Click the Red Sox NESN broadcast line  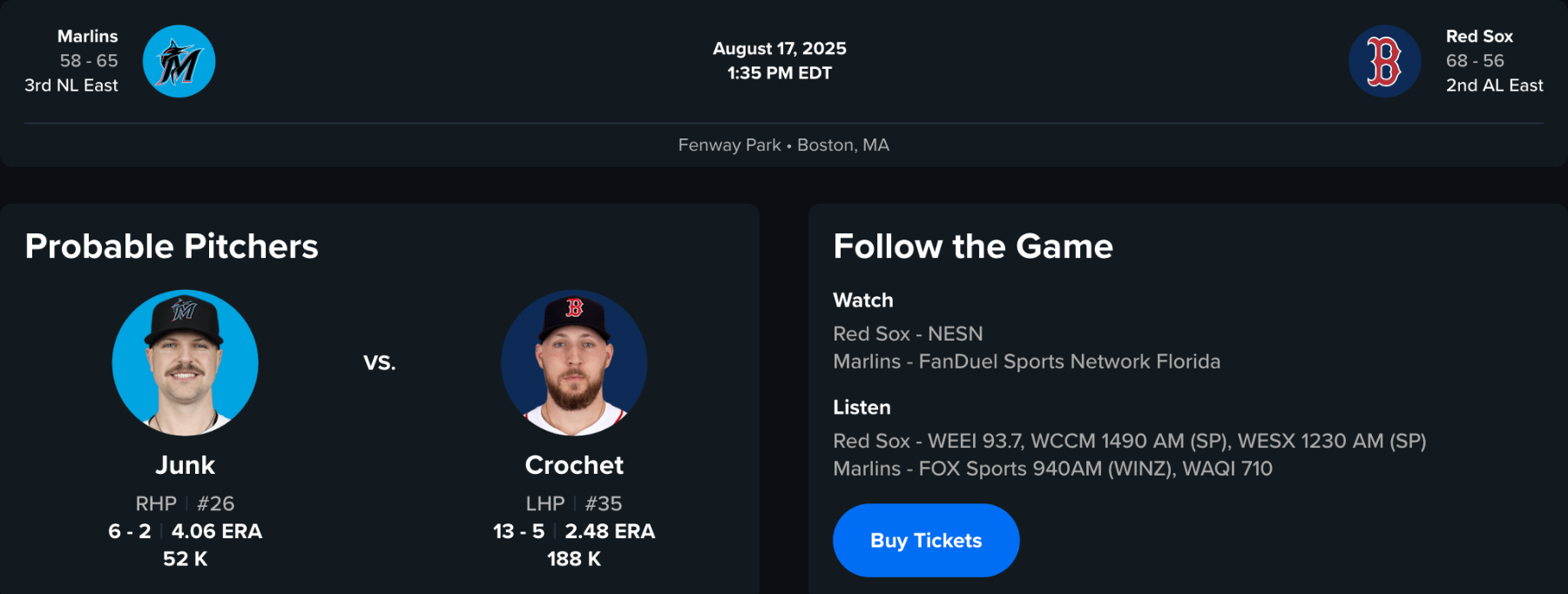908,334
